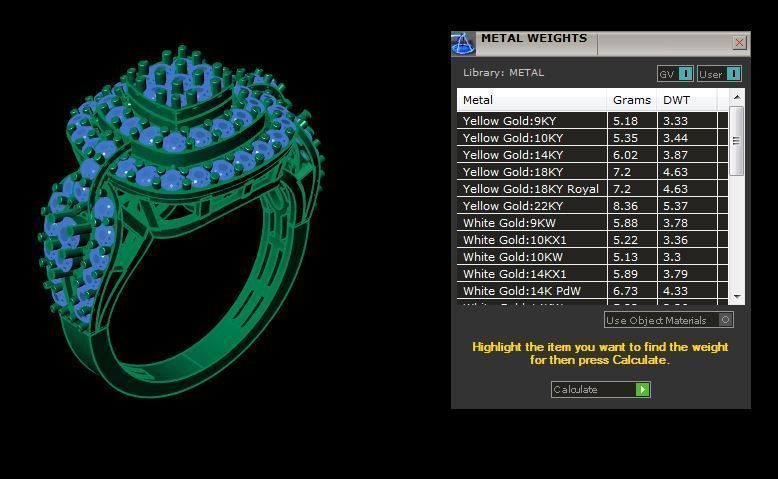The image size is (778, 479).
Task: Click the 5.88 grams value
Action: click(625, 223)
